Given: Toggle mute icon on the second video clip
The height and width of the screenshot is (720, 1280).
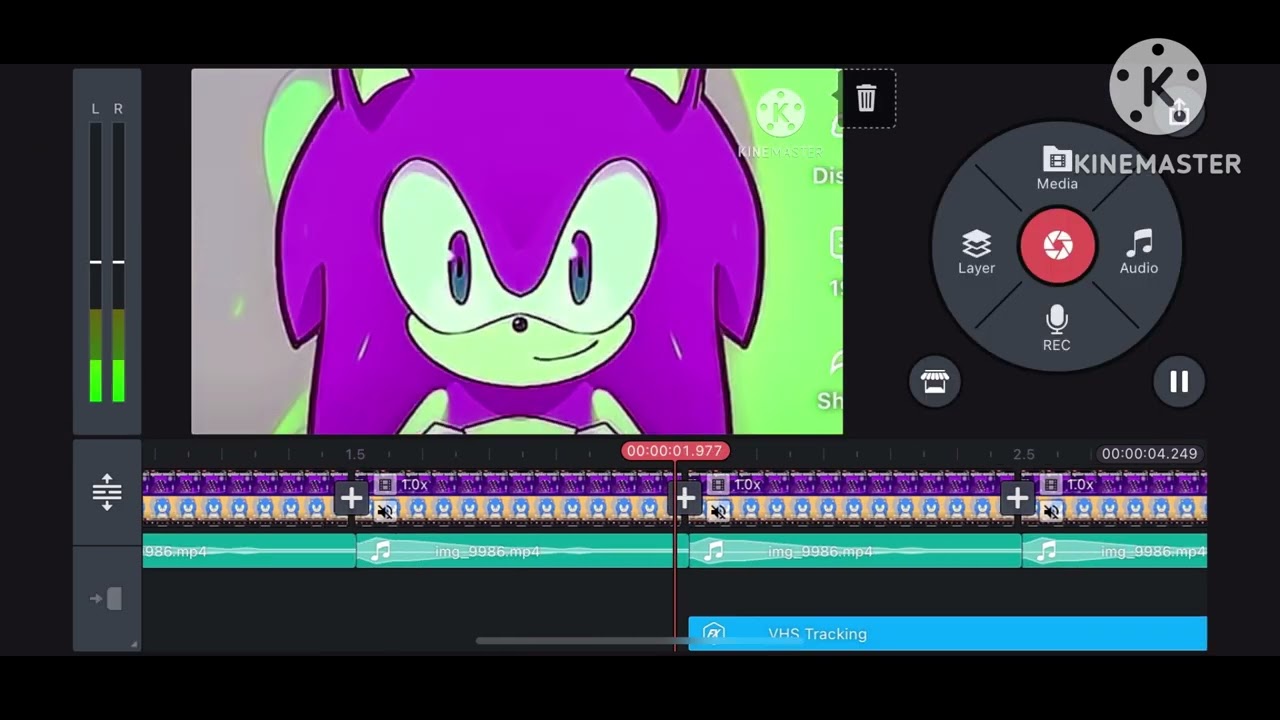Looking at the screenshot, I should tap(385, 512).
